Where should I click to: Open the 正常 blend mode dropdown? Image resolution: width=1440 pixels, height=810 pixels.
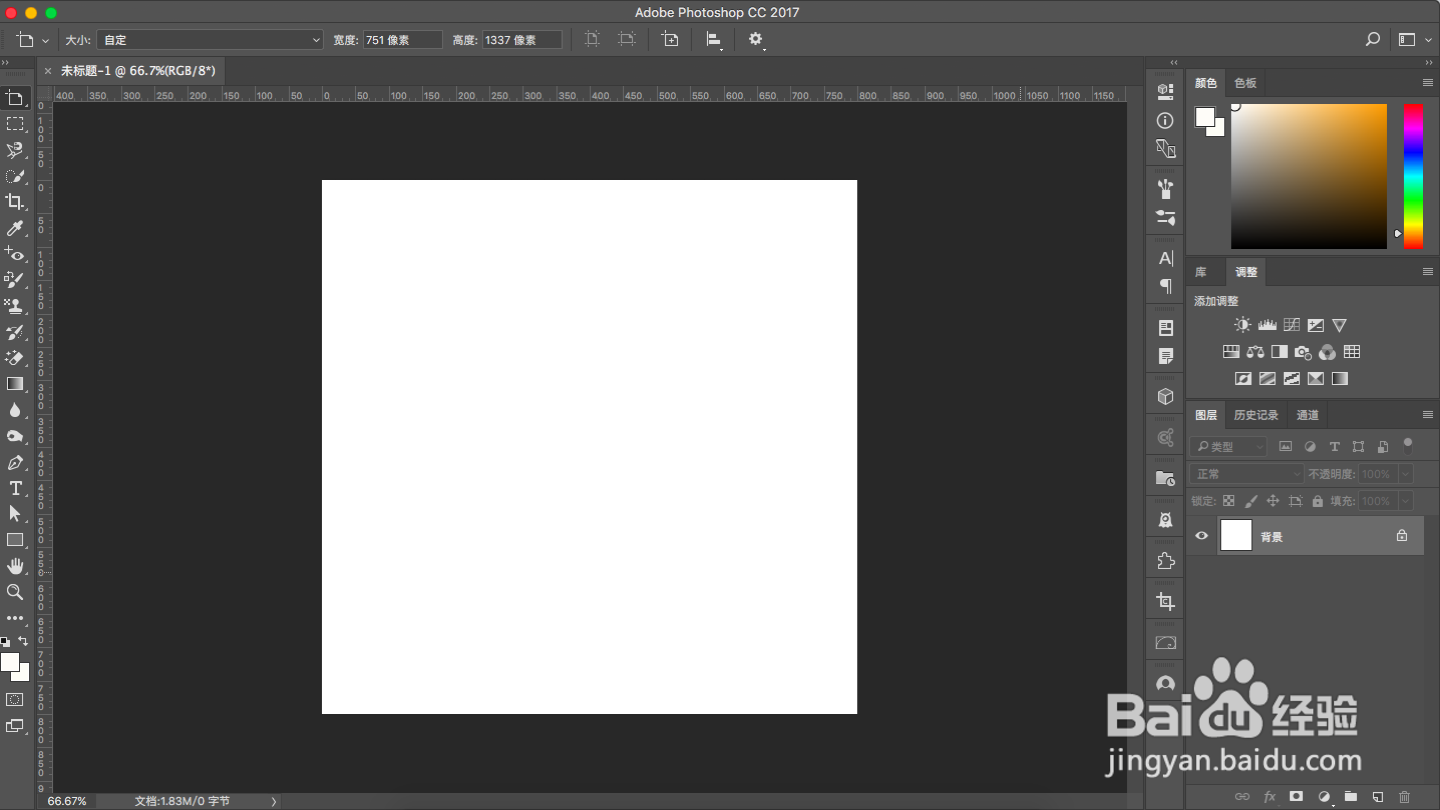click(1247, 474)
